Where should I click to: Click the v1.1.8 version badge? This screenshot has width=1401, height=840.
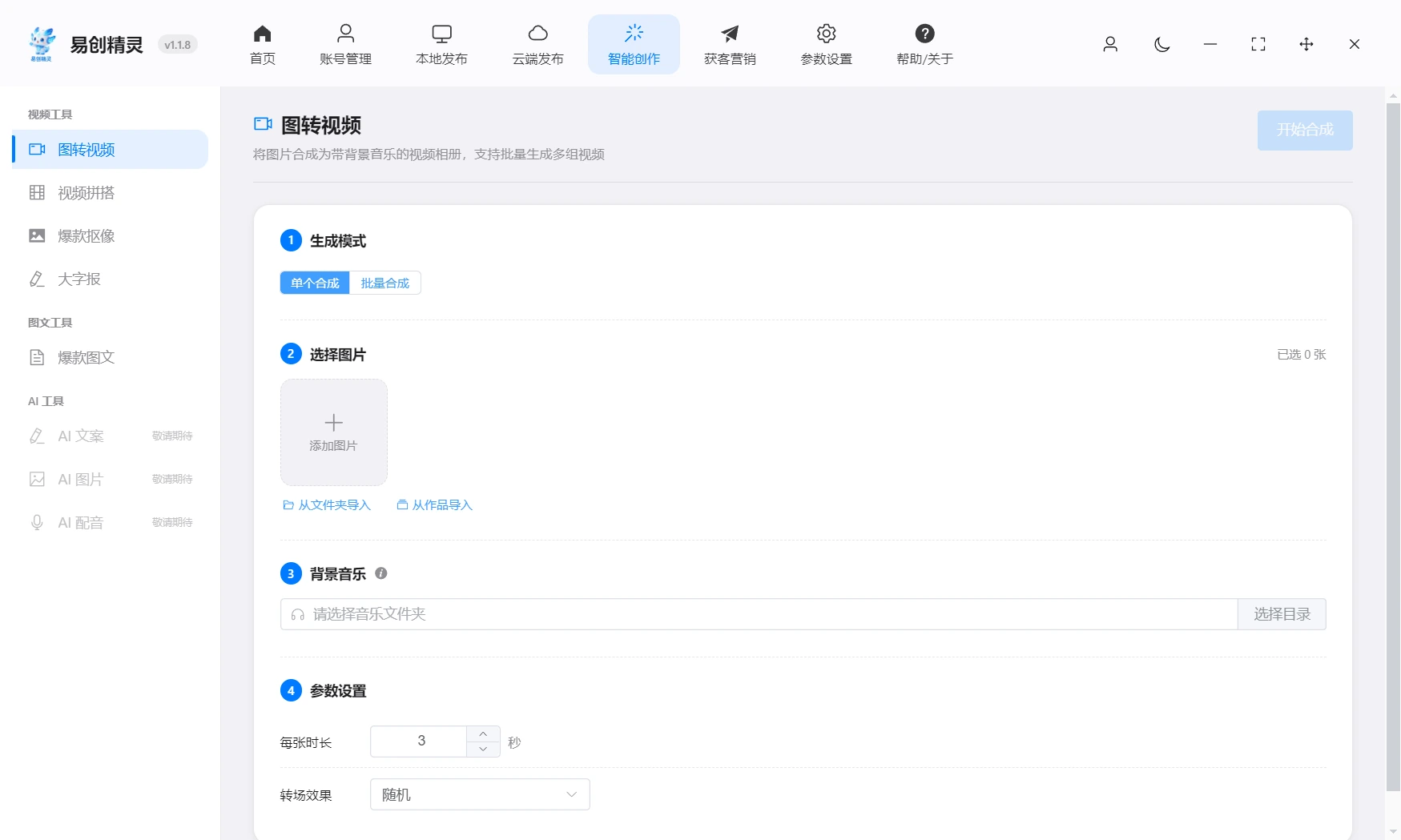(178, 45)
